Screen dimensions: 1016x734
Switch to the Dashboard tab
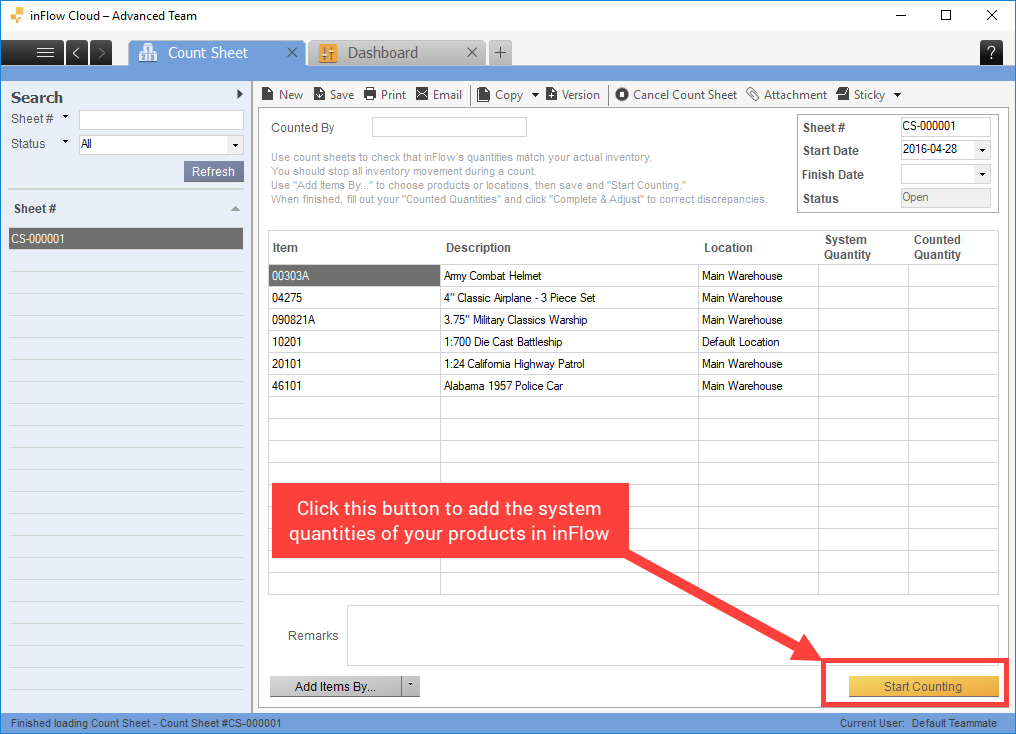click(384, 52)
